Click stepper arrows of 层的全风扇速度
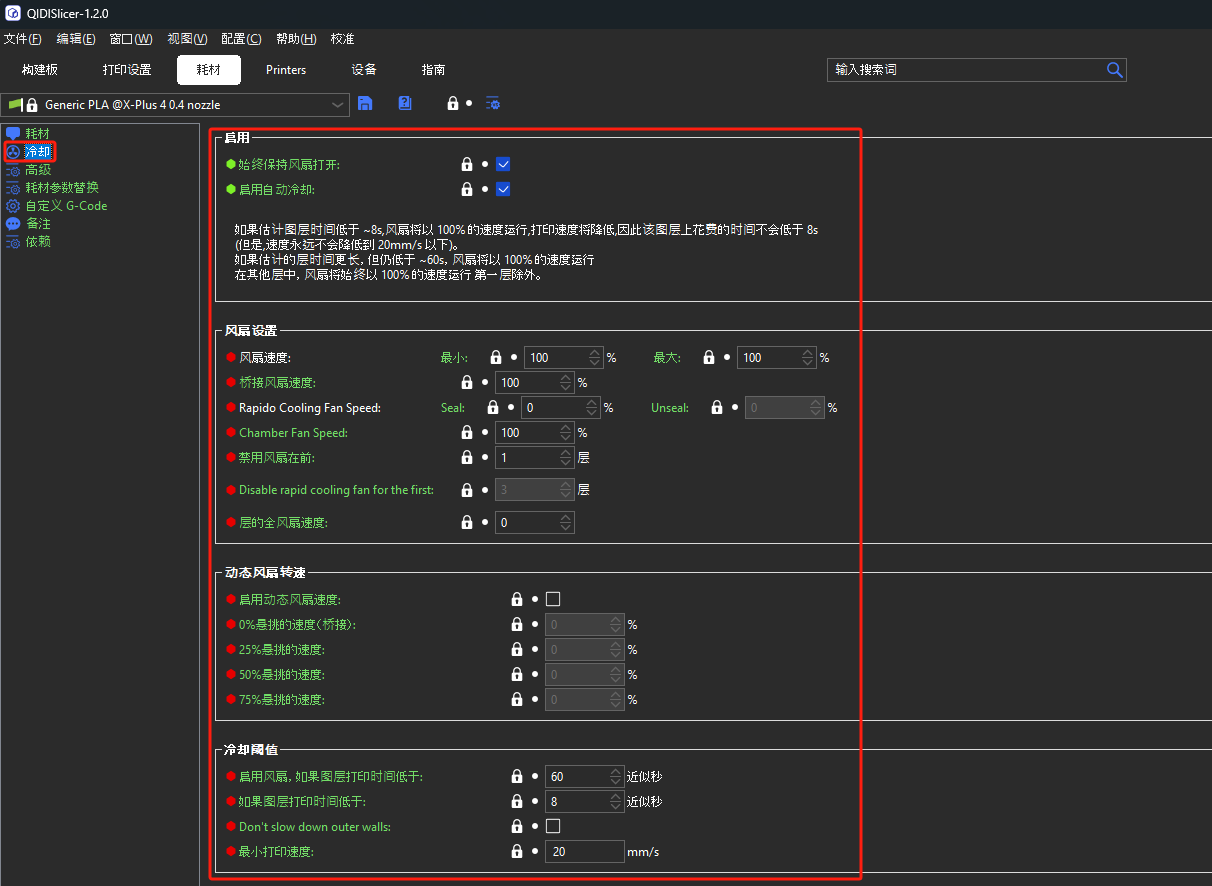The width and height of the screenshot is (1212, 886). [x=566, y=522]
